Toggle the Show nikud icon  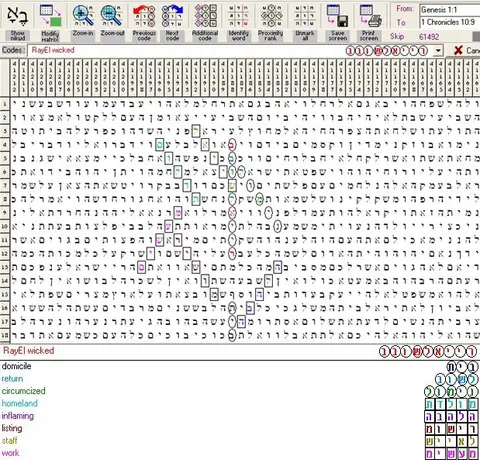pyautogui.click(x=17, y=15)
